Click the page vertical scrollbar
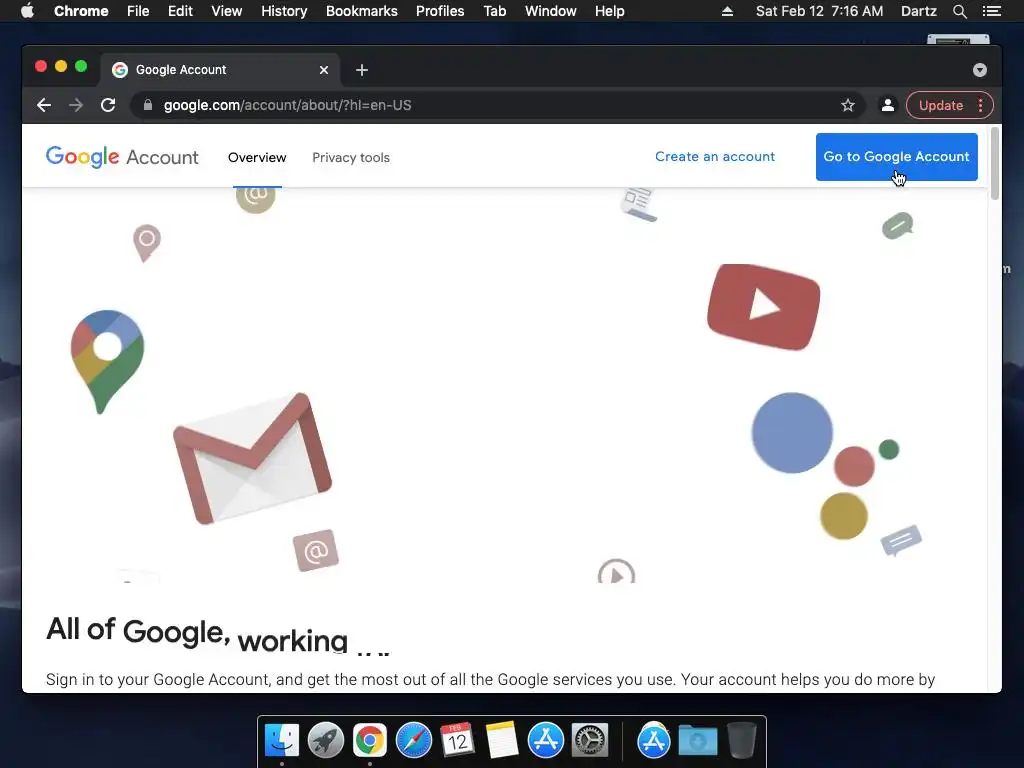This screenshot has height=768, width=1024. [x=995, y=163]
